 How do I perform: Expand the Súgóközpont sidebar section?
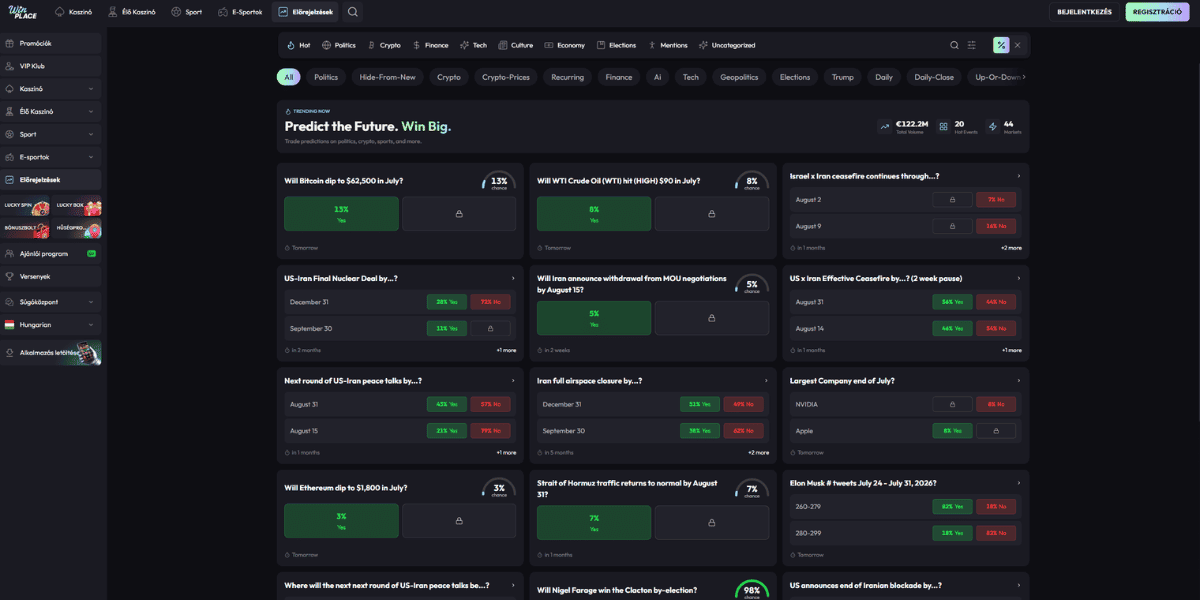click(91, 301)
